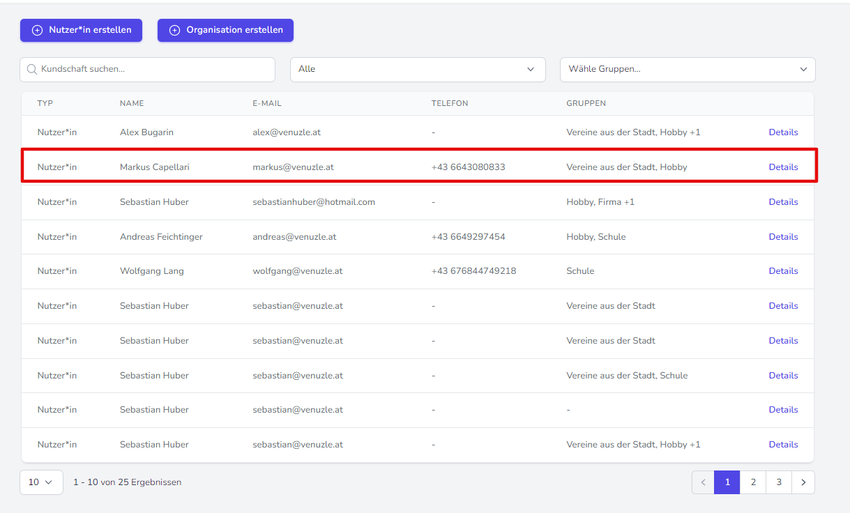Click the Name column header
Image resolution: width=850 pixels, height=513 pixels.
pos(132,103)
